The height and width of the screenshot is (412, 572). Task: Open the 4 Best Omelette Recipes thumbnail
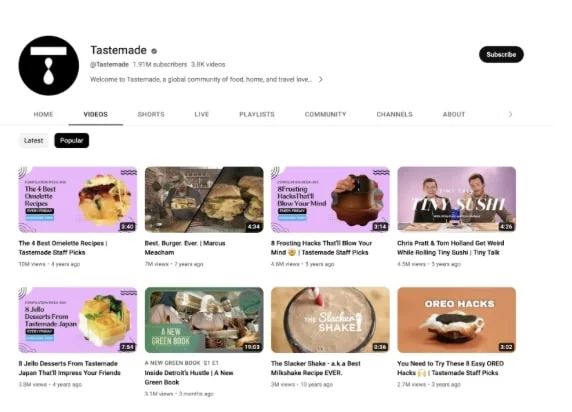point(78,200)
